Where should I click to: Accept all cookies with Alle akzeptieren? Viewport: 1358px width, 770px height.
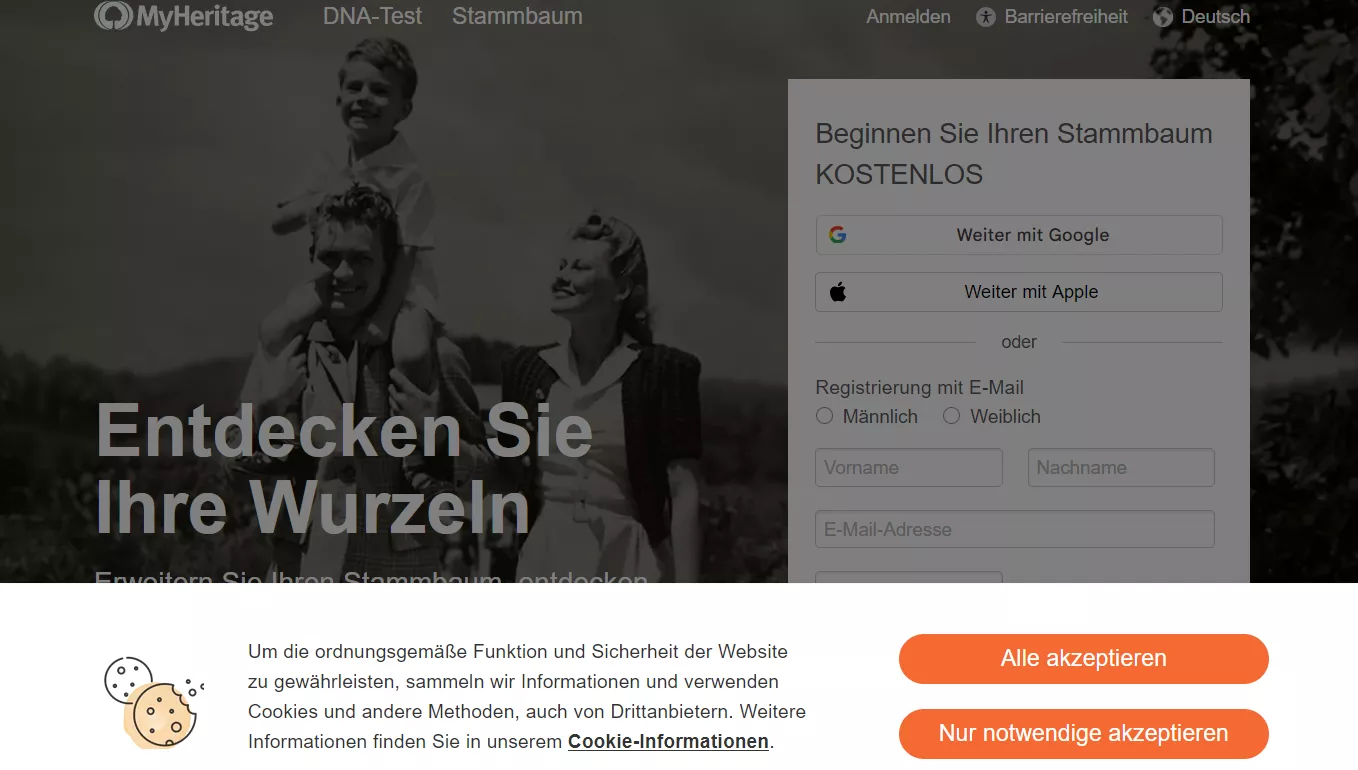pyautogui.click(x=1084, y=659)
